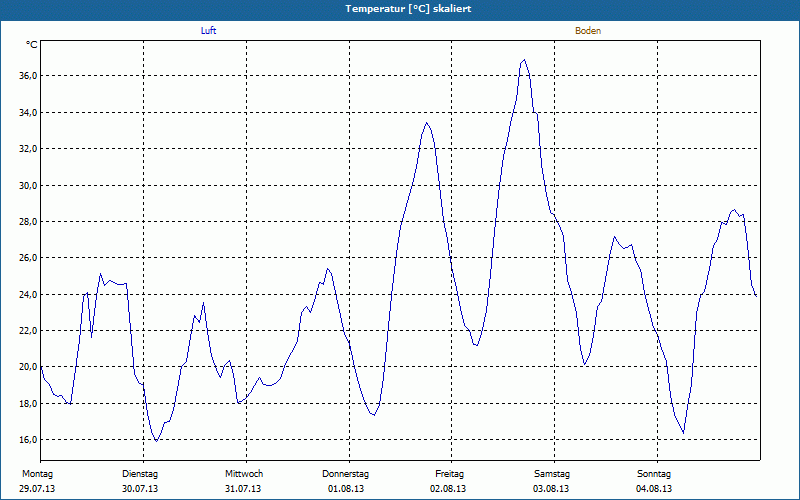
Task: Click the chart title 'Temperatur [°C] skaliert'
Action: [x=408, y=9]
